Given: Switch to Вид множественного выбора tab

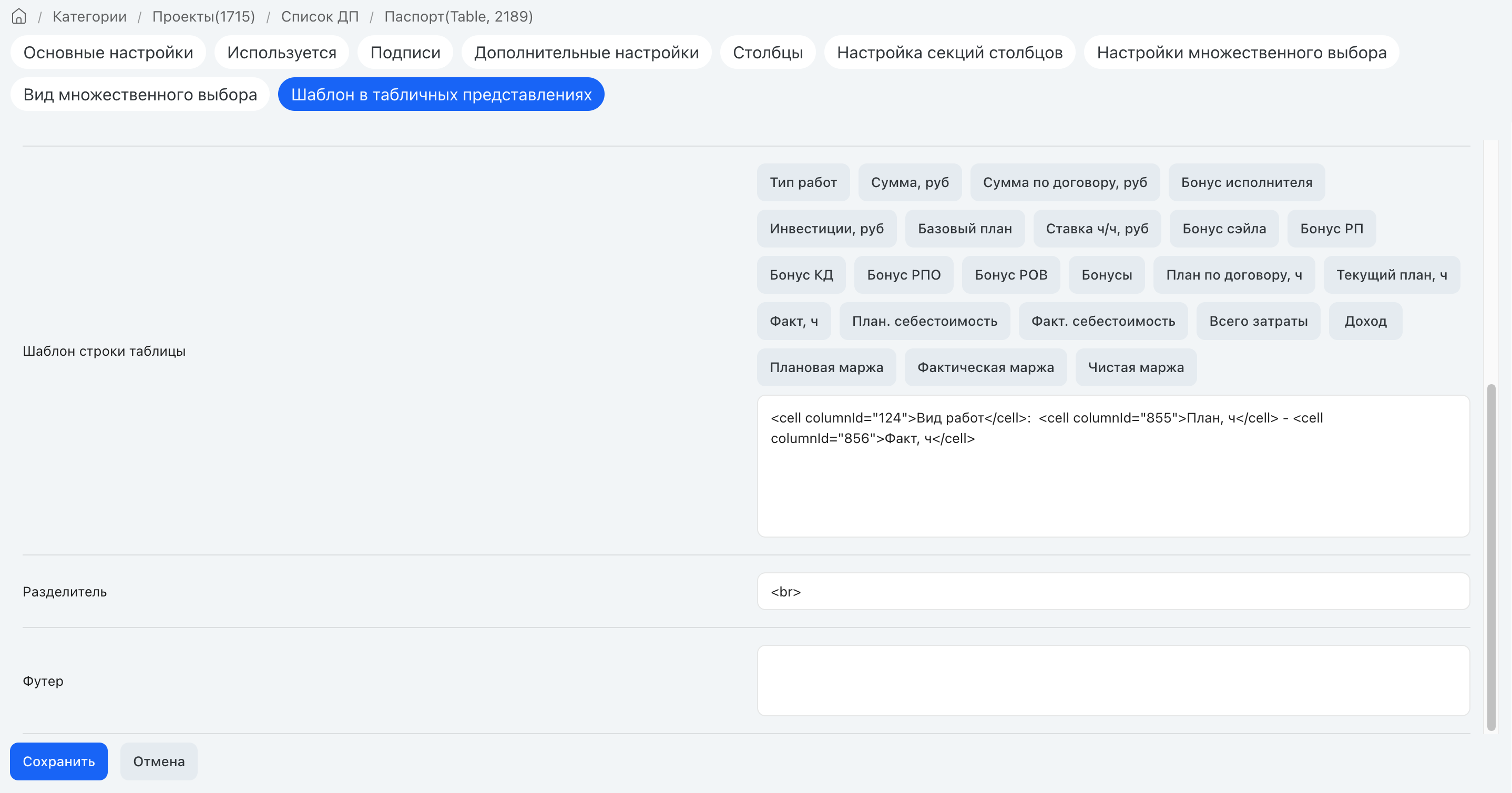Looking at the screenshot, I should pos(140,95).
